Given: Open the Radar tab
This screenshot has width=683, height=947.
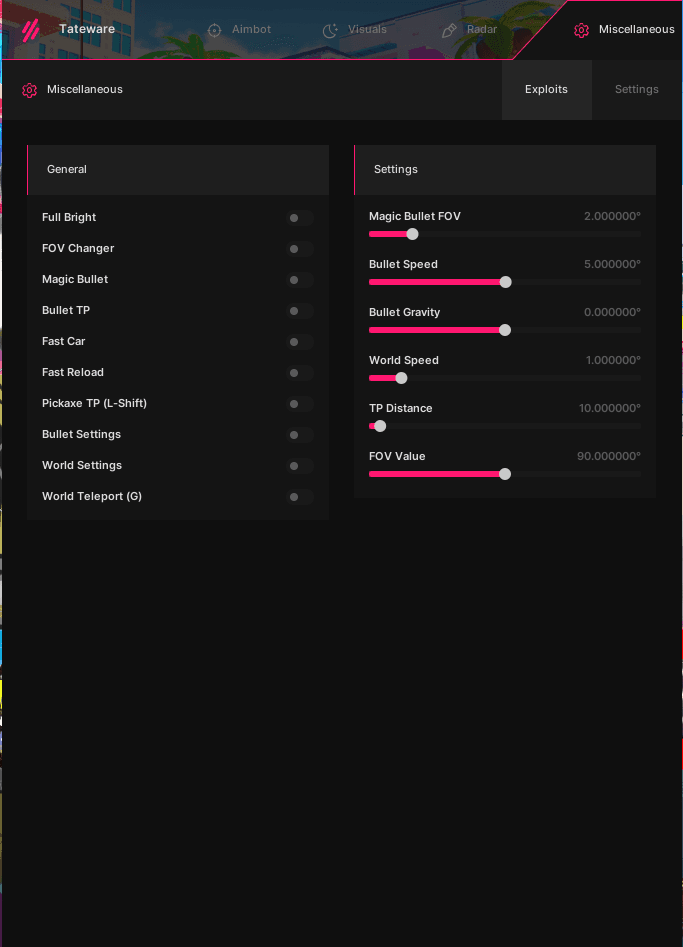Looking at the screenshot, I should [481, 30].
